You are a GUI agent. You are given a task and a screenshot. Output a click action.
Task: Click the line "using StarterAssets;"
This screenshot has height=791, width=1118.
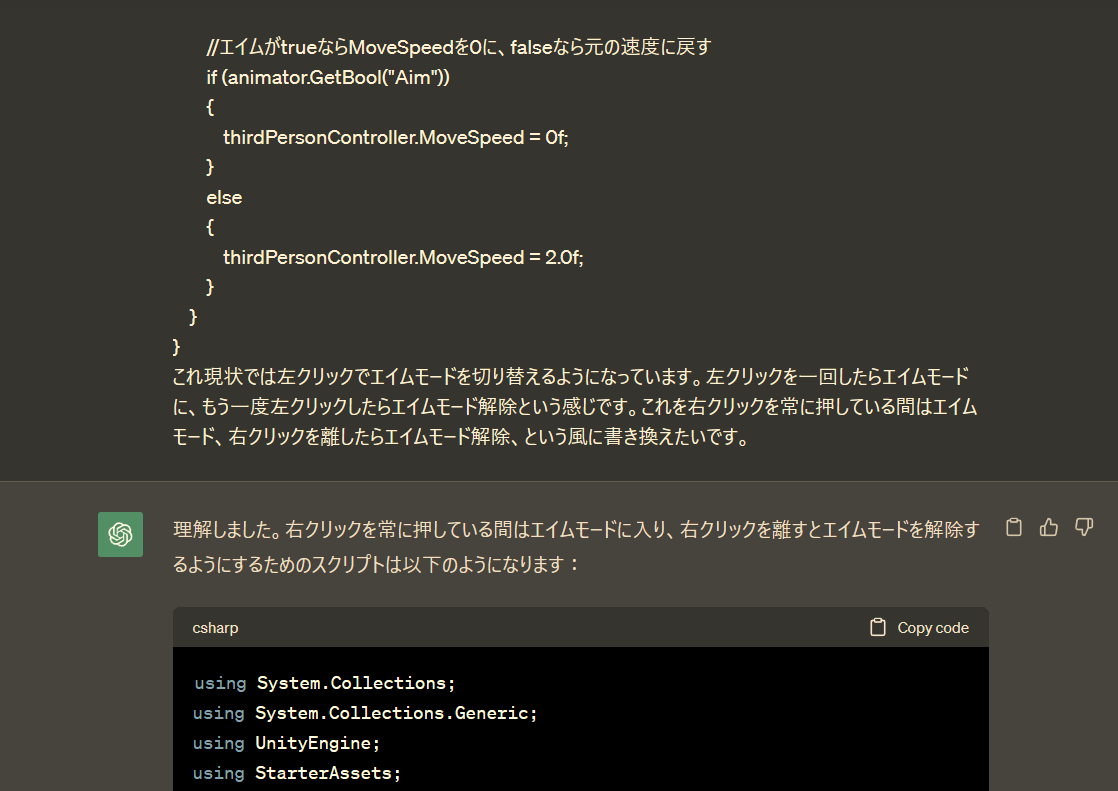tap(297, 773)
